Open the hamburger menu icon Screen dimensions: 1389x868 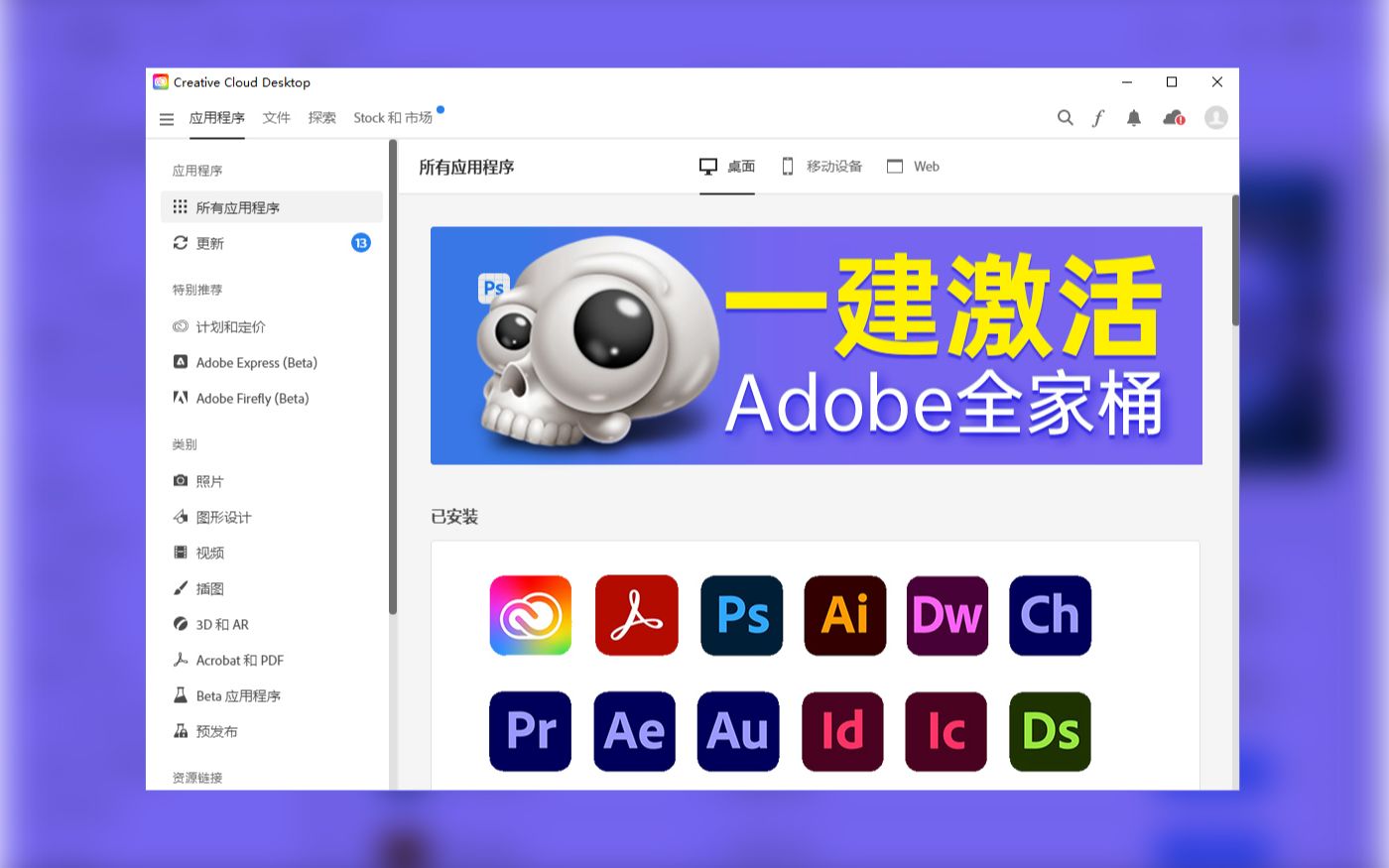click(x=167, y=119)
